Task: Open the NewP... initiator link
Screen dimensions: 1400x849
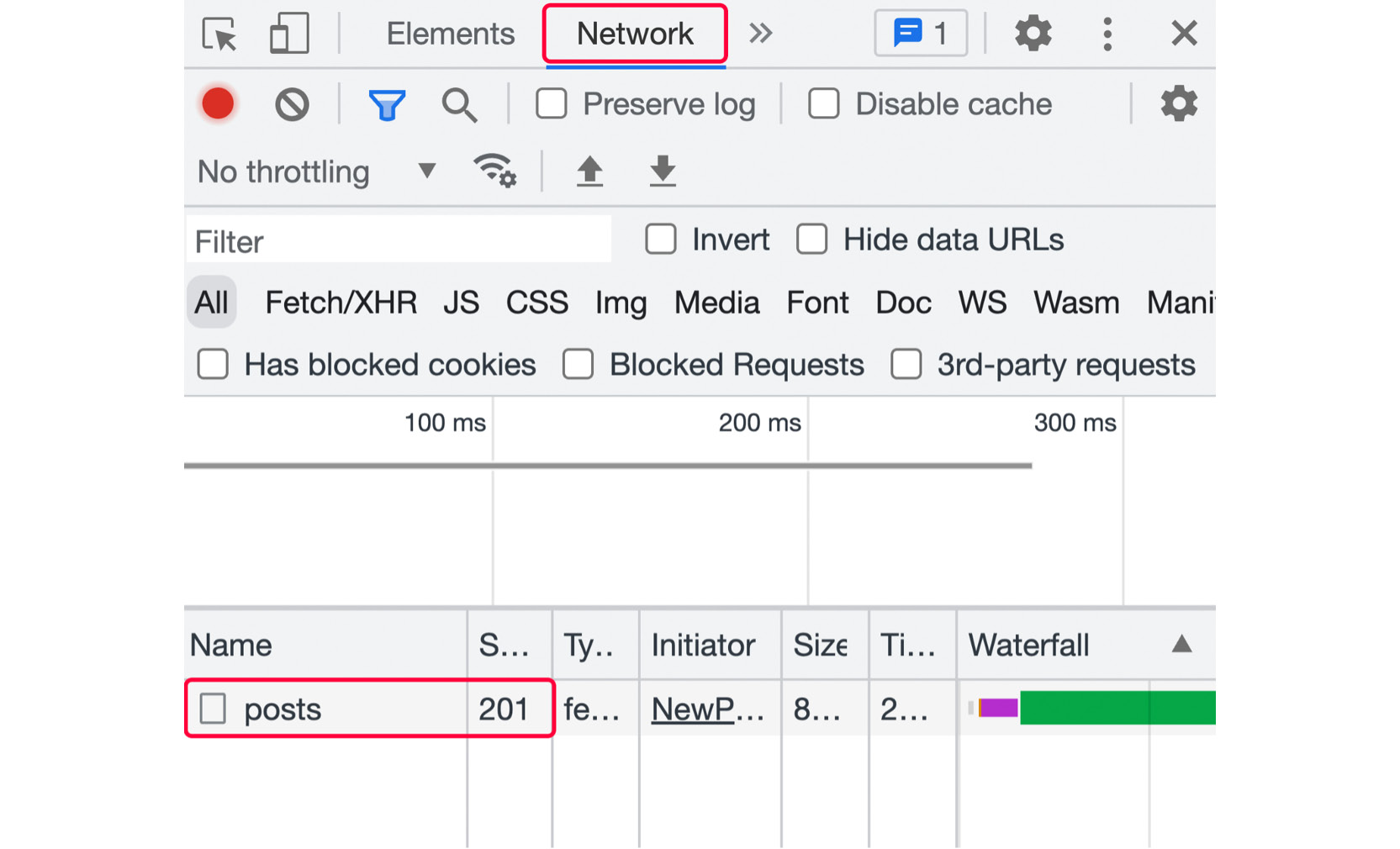Action: click(x=705, y=709)
